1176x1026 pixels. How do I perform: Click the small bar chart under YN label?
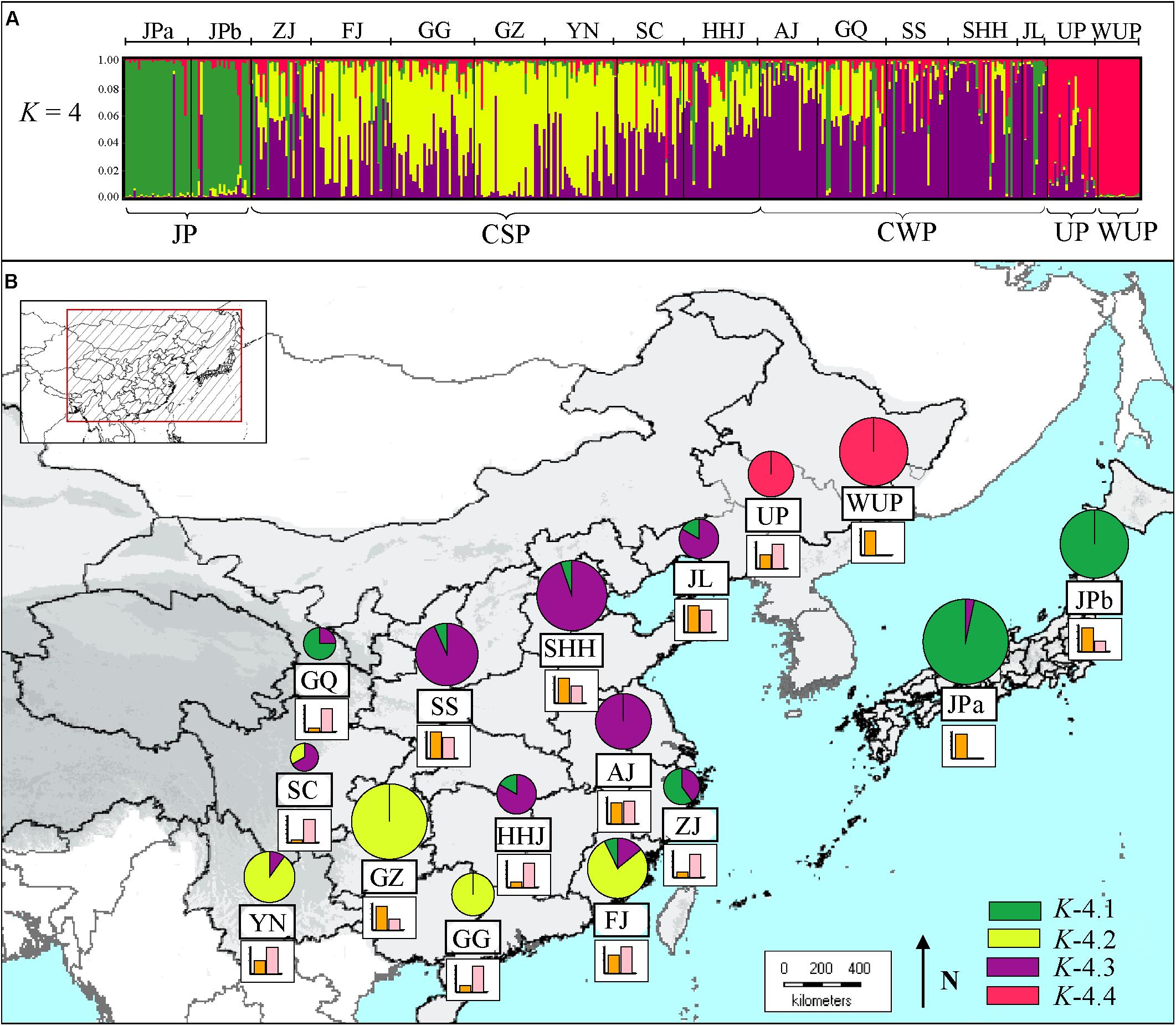(x=268, y=961)
